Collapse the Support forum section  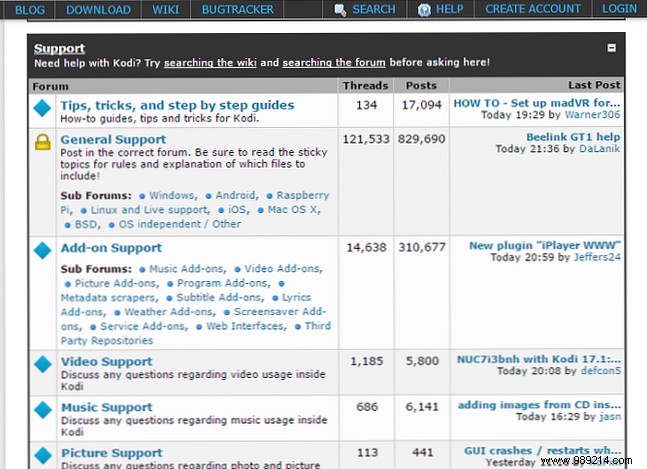point(612,48)
